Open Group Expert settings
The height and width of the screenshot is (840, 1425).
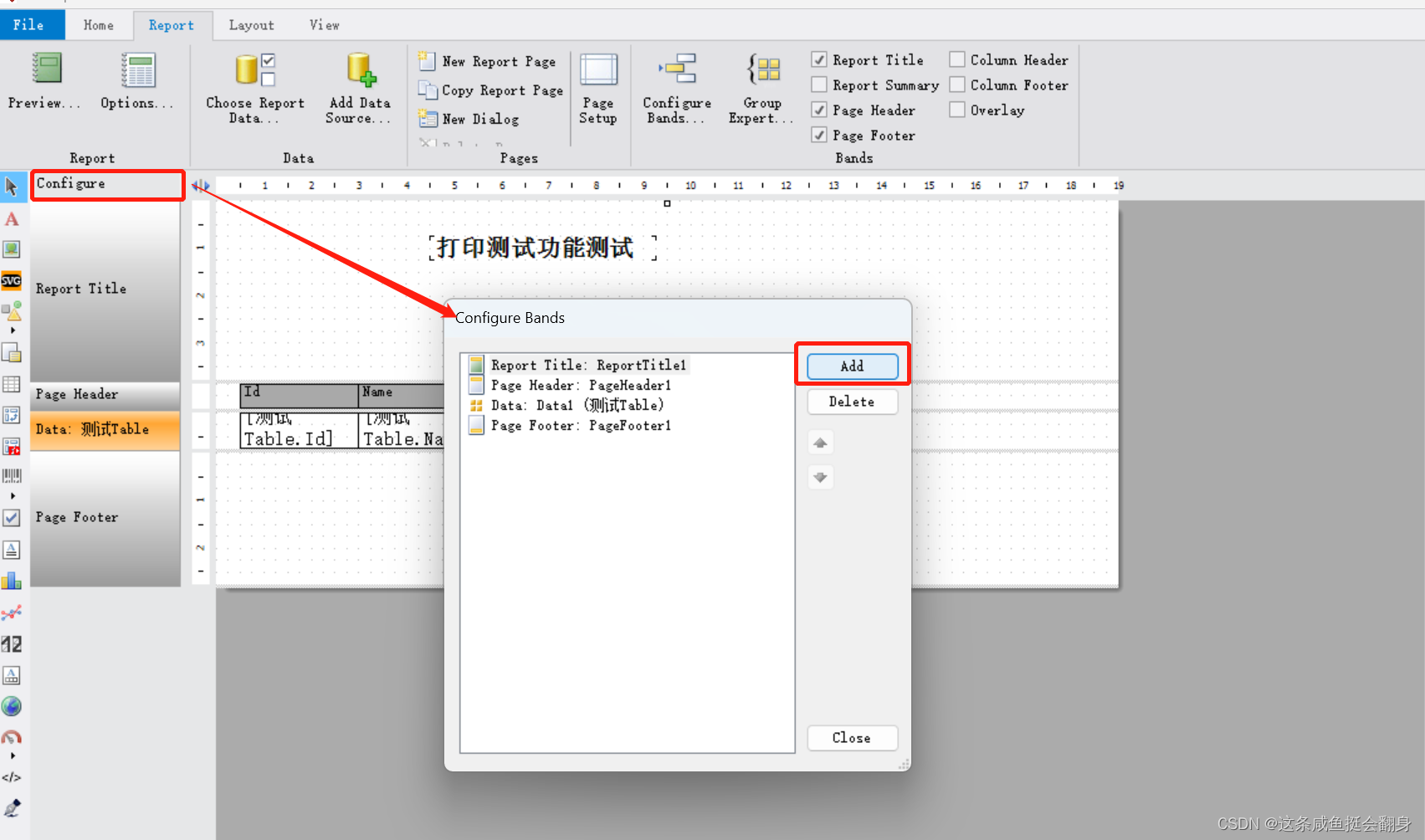point(761,88)
